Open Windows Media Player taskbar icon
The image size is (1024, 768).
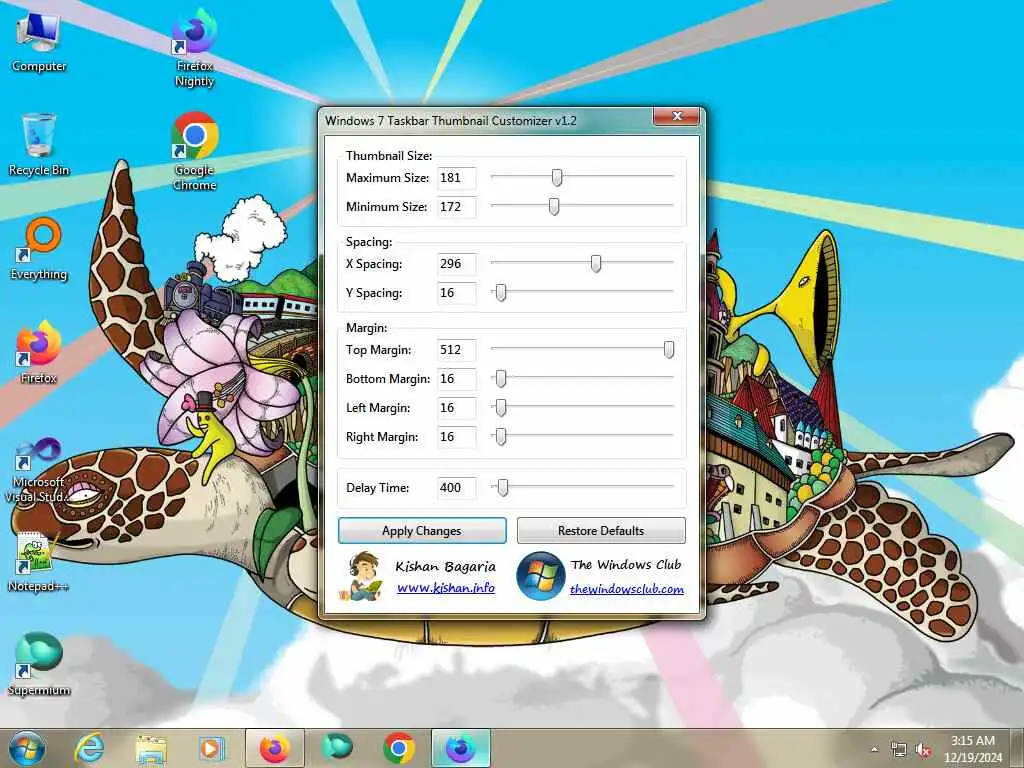[x=211, y=748]
